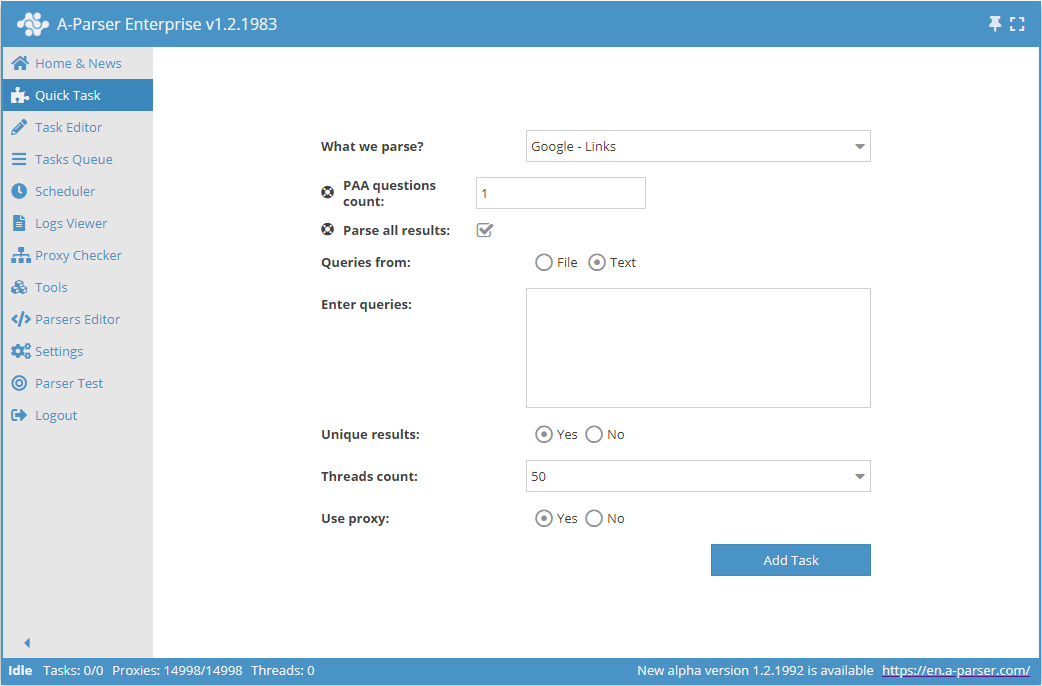This screenshot has width=1042, height=686.
Task: Set Unique results to No
Action: tap(594, 434)
